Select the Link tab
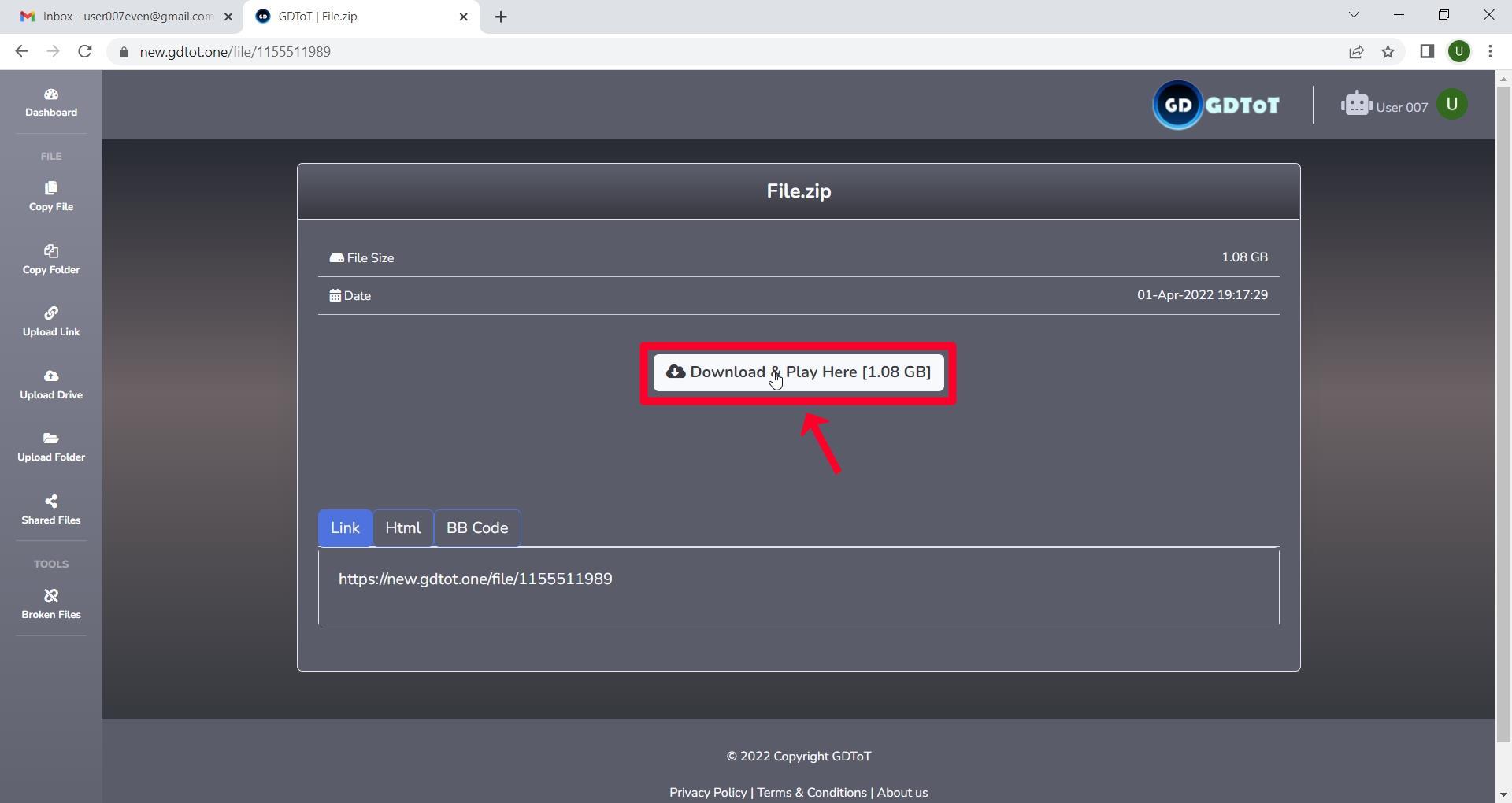 pyautogui.click(x=345, y=528)
